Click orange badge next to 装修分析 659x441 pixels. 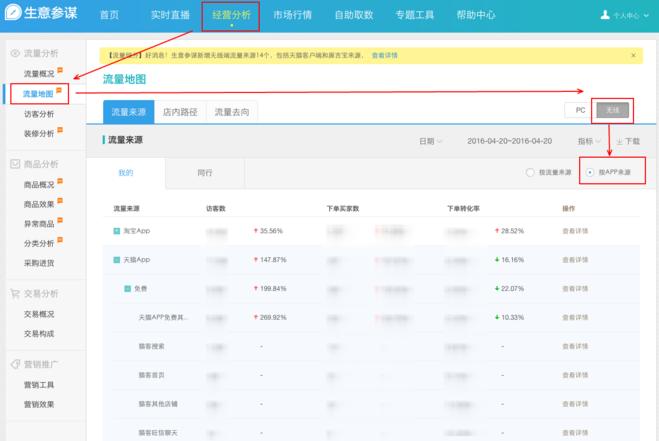[x=60, y=130]
